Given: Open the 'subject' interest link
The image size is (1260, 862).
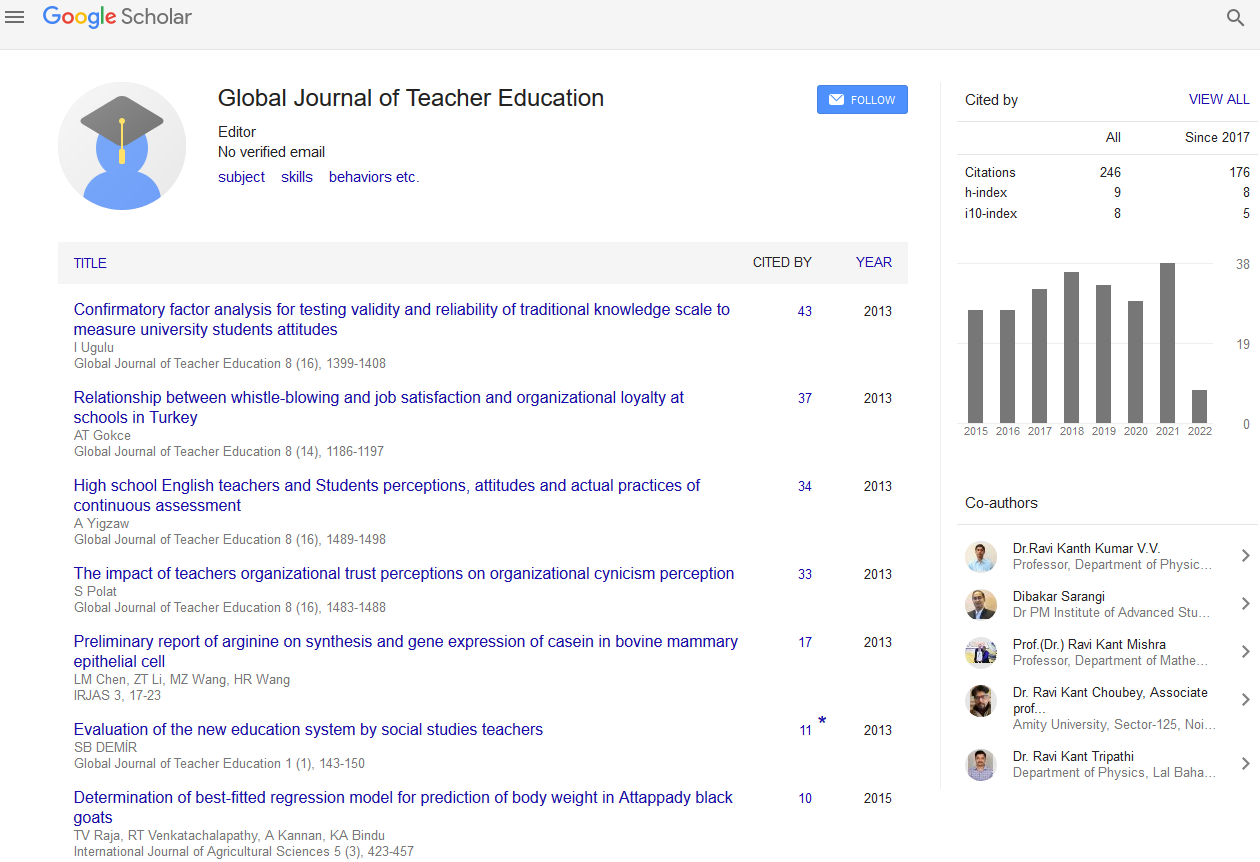Looking at the screenshot, I should (242, 177).
